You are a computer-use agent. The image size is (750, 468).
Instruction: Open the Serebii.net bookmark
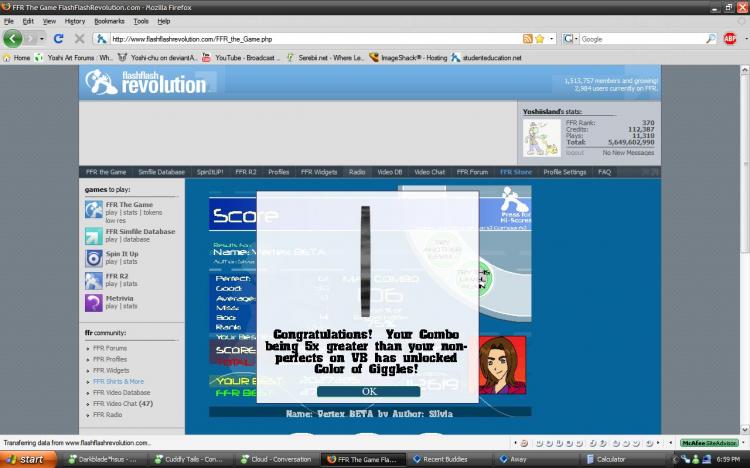pyautogui.click(x=325, y=58)
